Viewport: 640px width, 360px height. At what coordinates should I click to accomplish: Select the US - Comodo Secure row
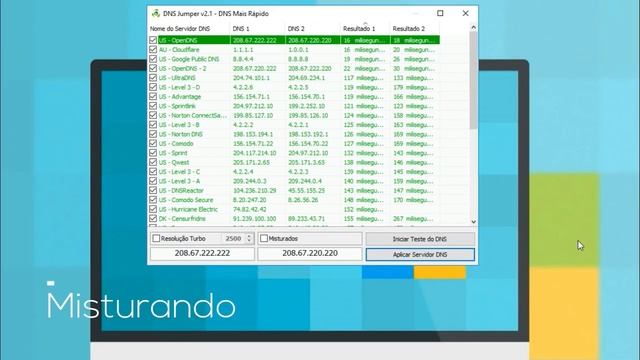pos(294,200)
